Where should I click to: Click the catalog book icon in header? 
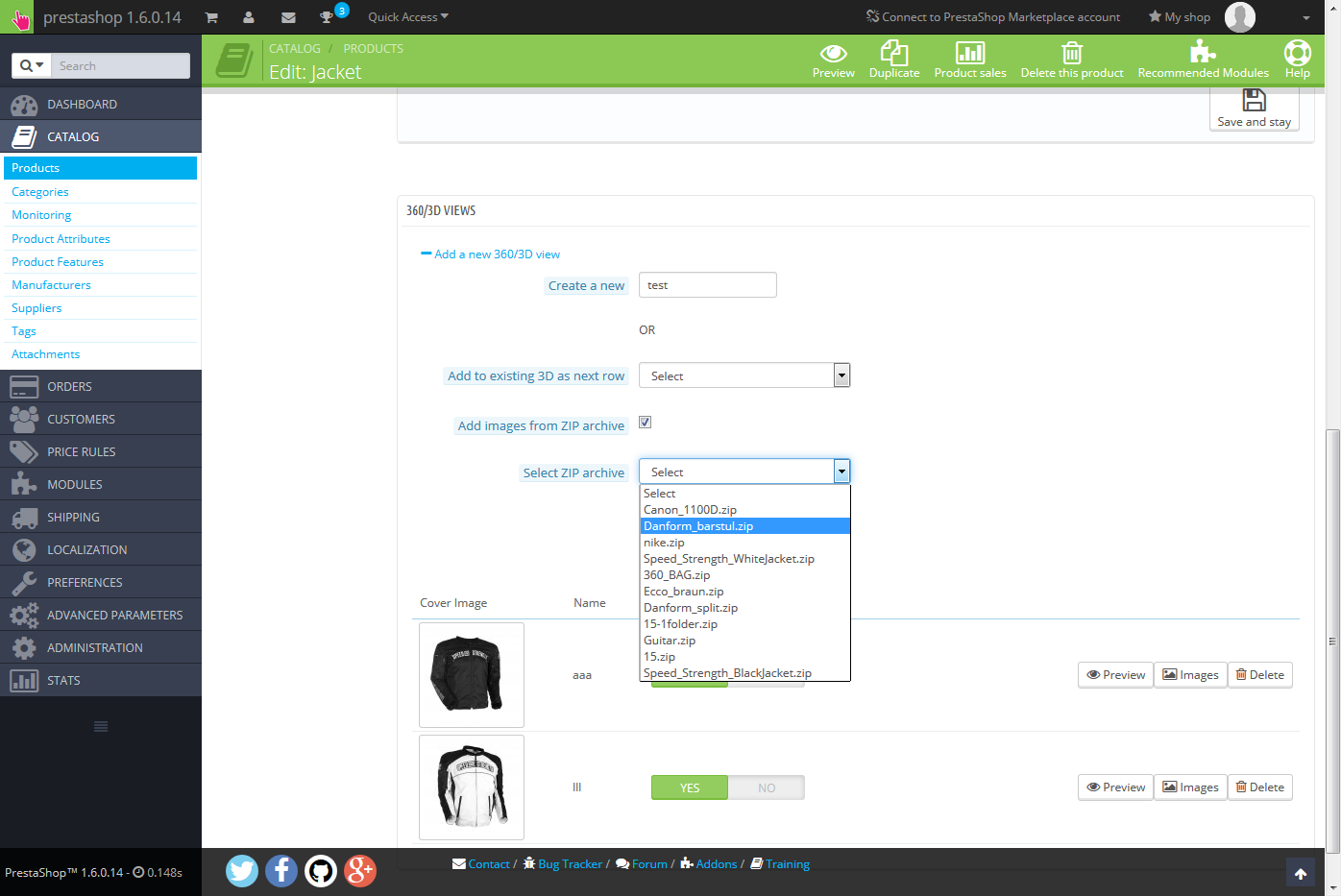(233, 61)
